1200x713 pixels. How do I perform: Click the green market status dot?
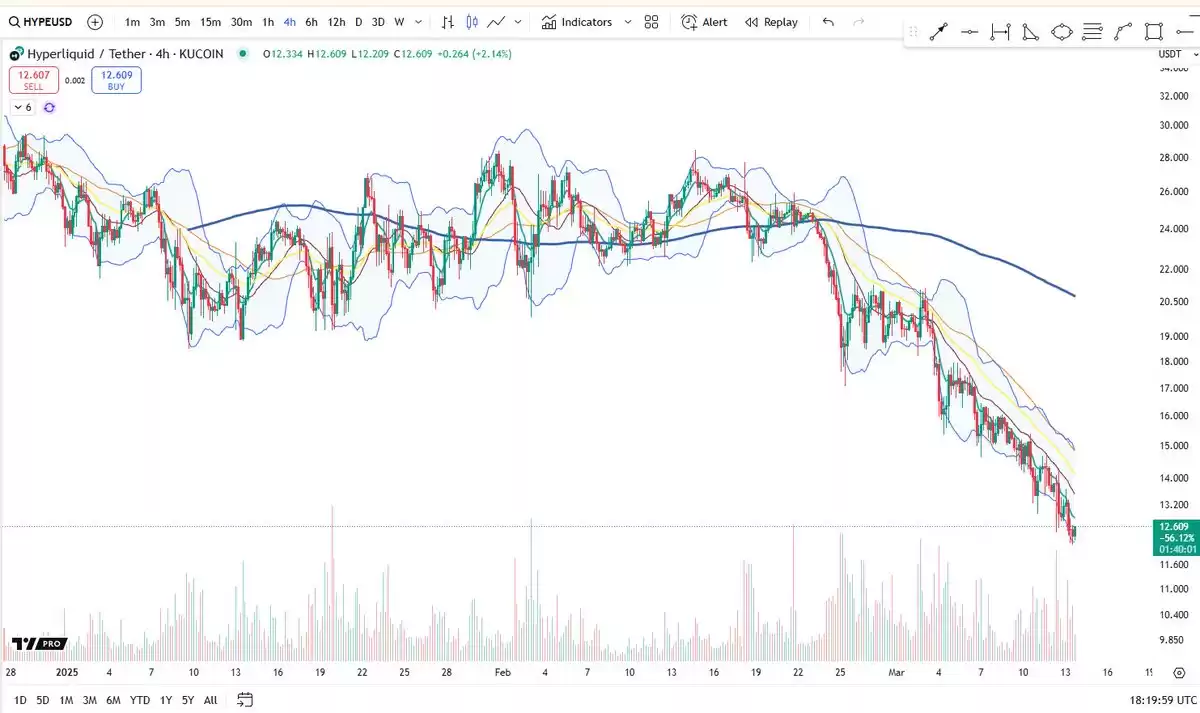coord(243,54)
